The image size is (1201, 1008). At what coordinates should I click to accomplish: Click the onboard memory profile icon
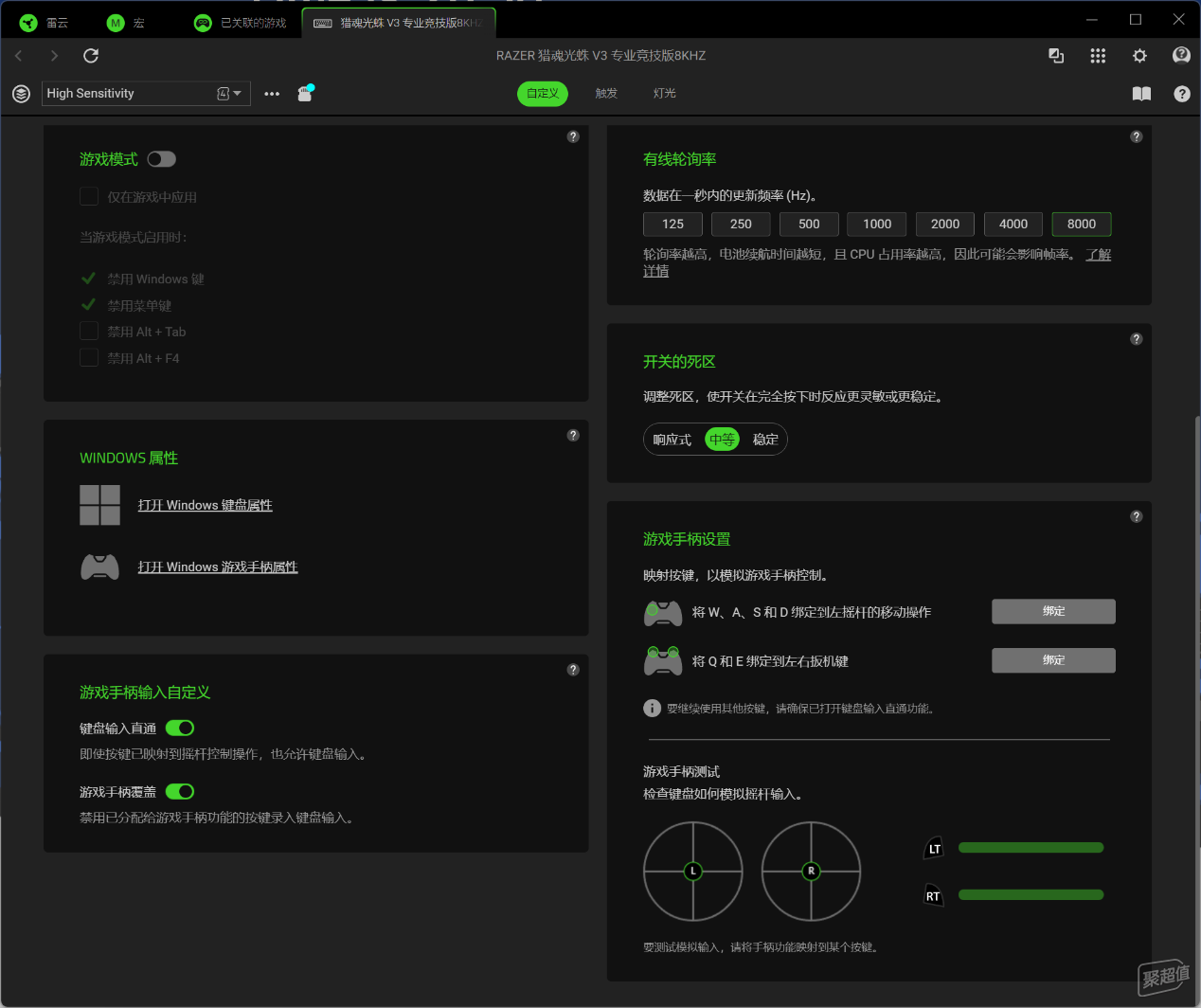click(x=305, y=93)
